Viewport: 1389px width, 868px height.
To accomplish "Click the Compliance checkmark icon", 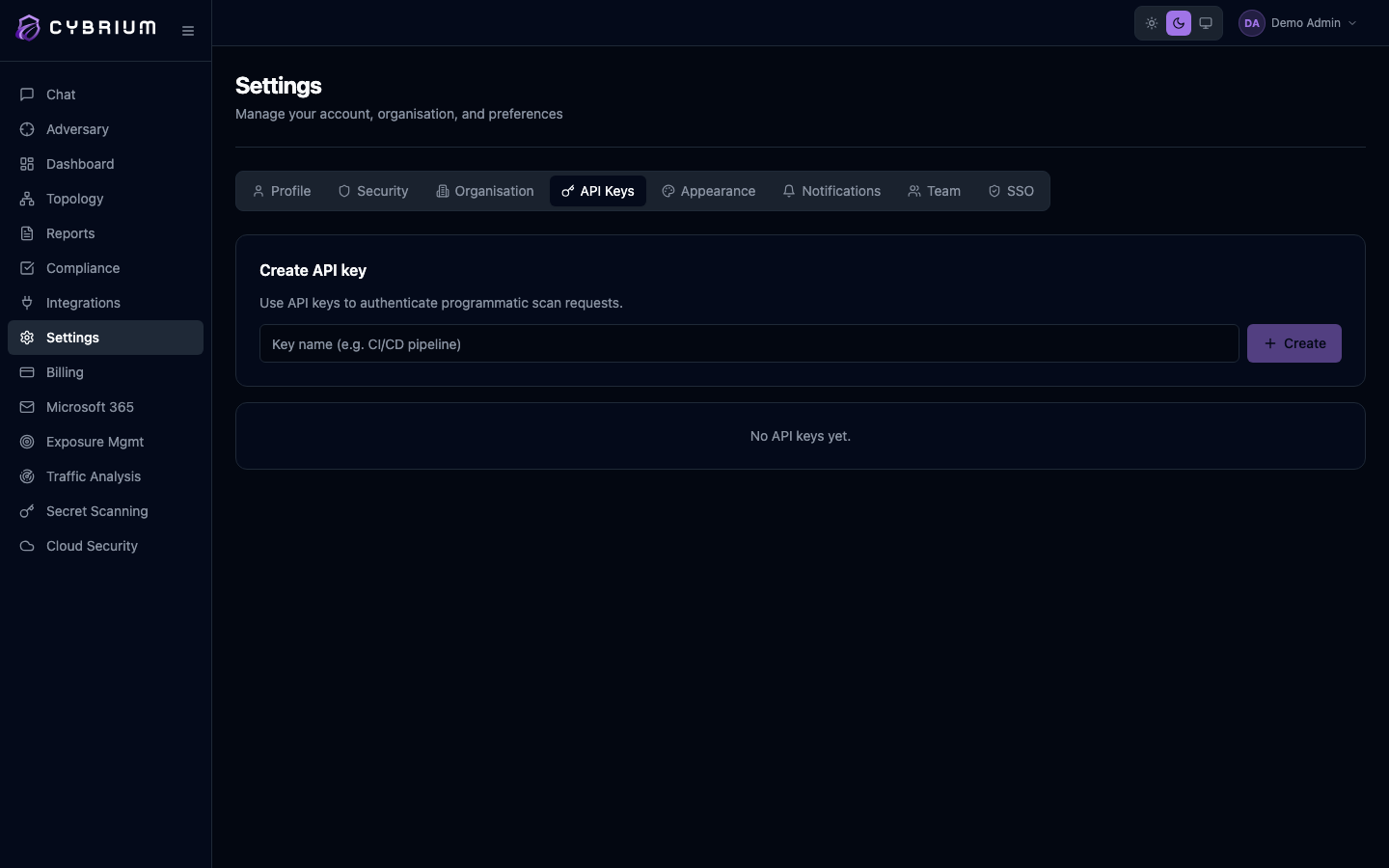I will [x=27, y=268].
